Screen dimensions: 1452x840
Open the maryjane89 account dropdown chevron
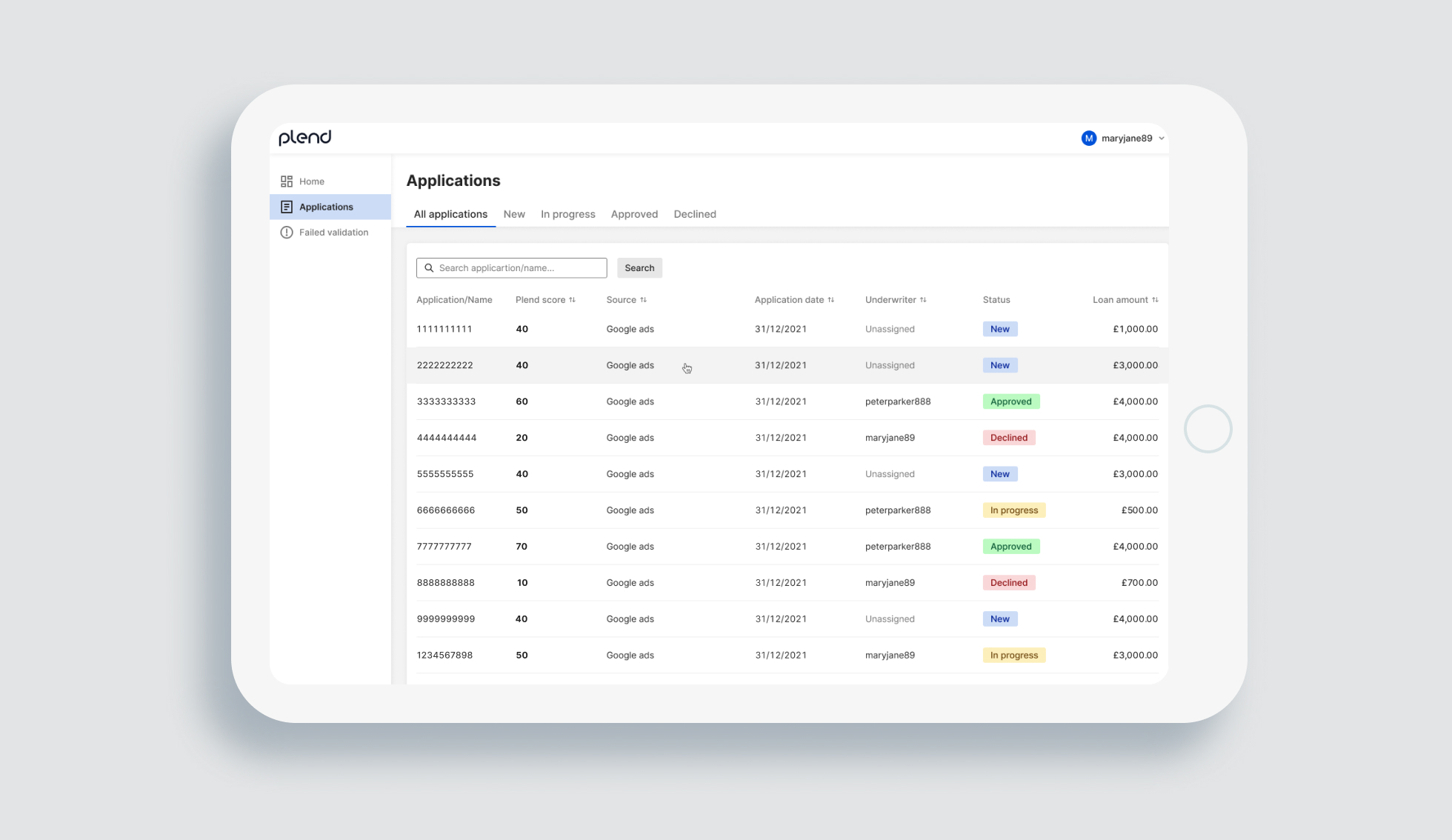(x=1162, y=139)
